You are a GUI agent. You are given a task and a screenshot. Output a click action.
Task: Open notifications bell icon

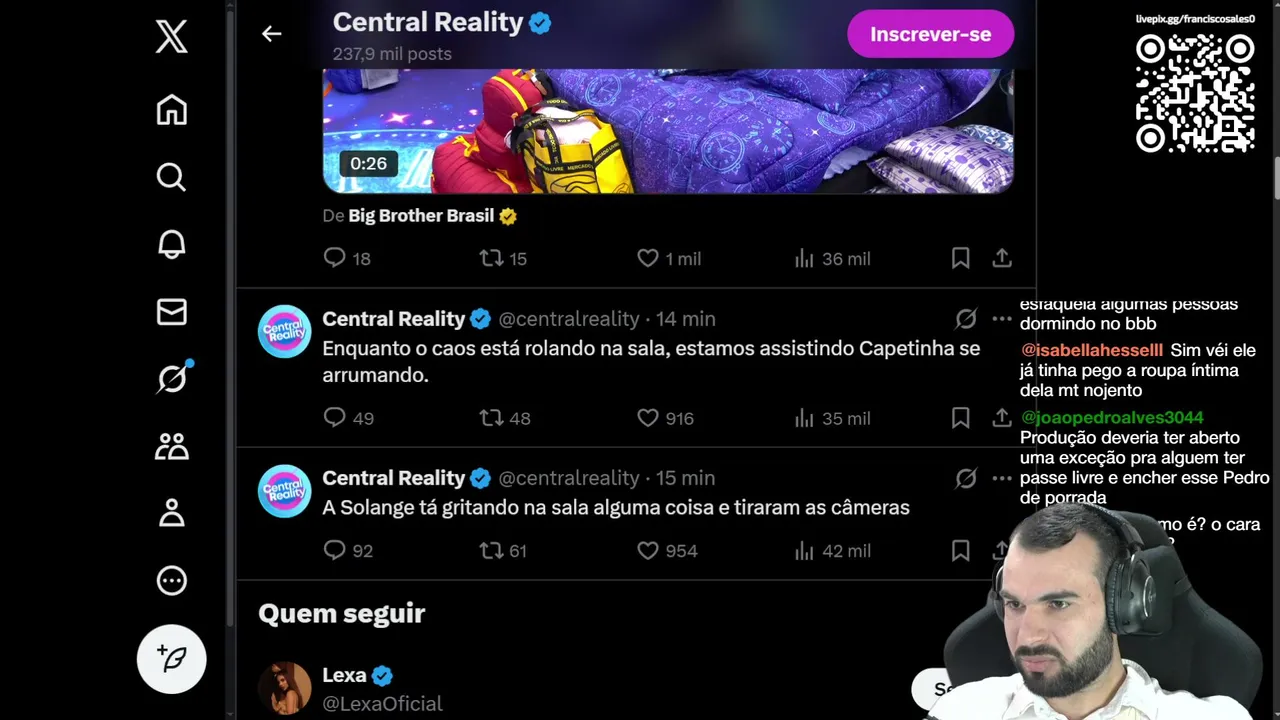pos(172,244)
